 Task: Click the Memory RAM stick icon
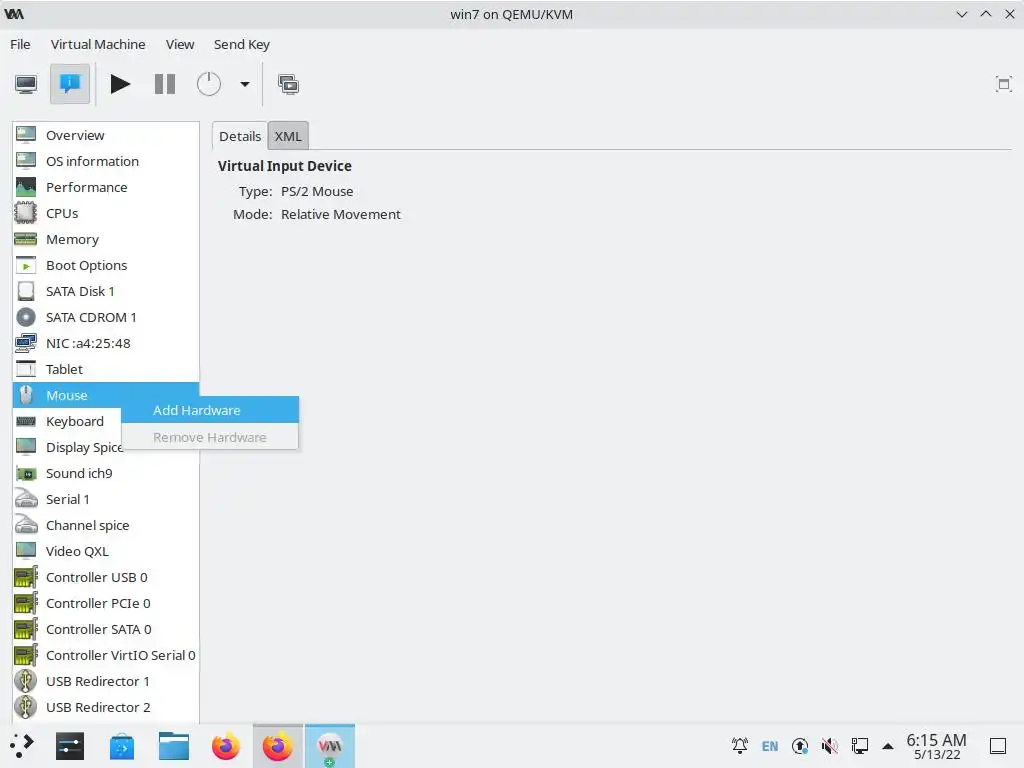[25, 239]
